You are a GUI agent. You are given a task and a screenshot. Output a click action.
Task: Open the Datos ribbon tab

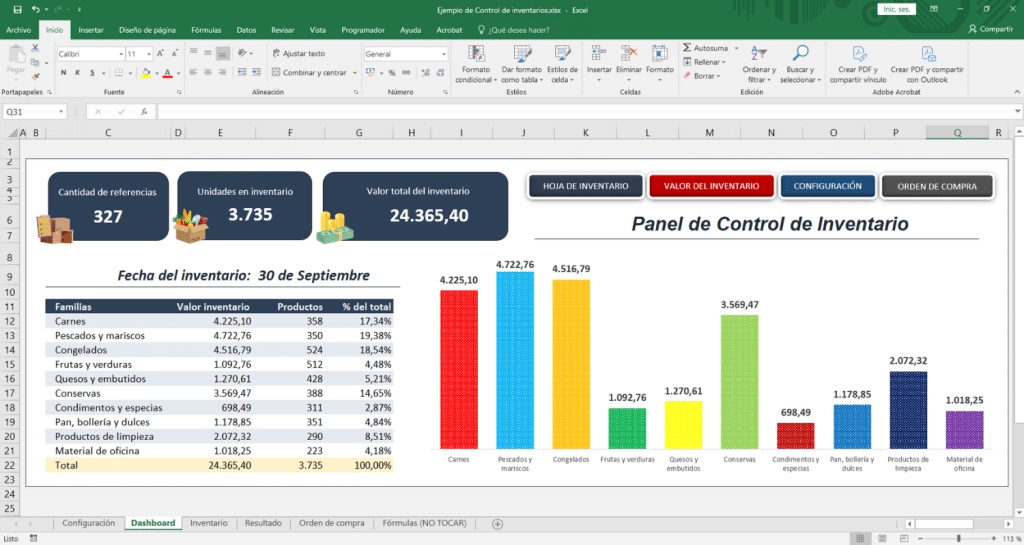[x=246, y=30]
